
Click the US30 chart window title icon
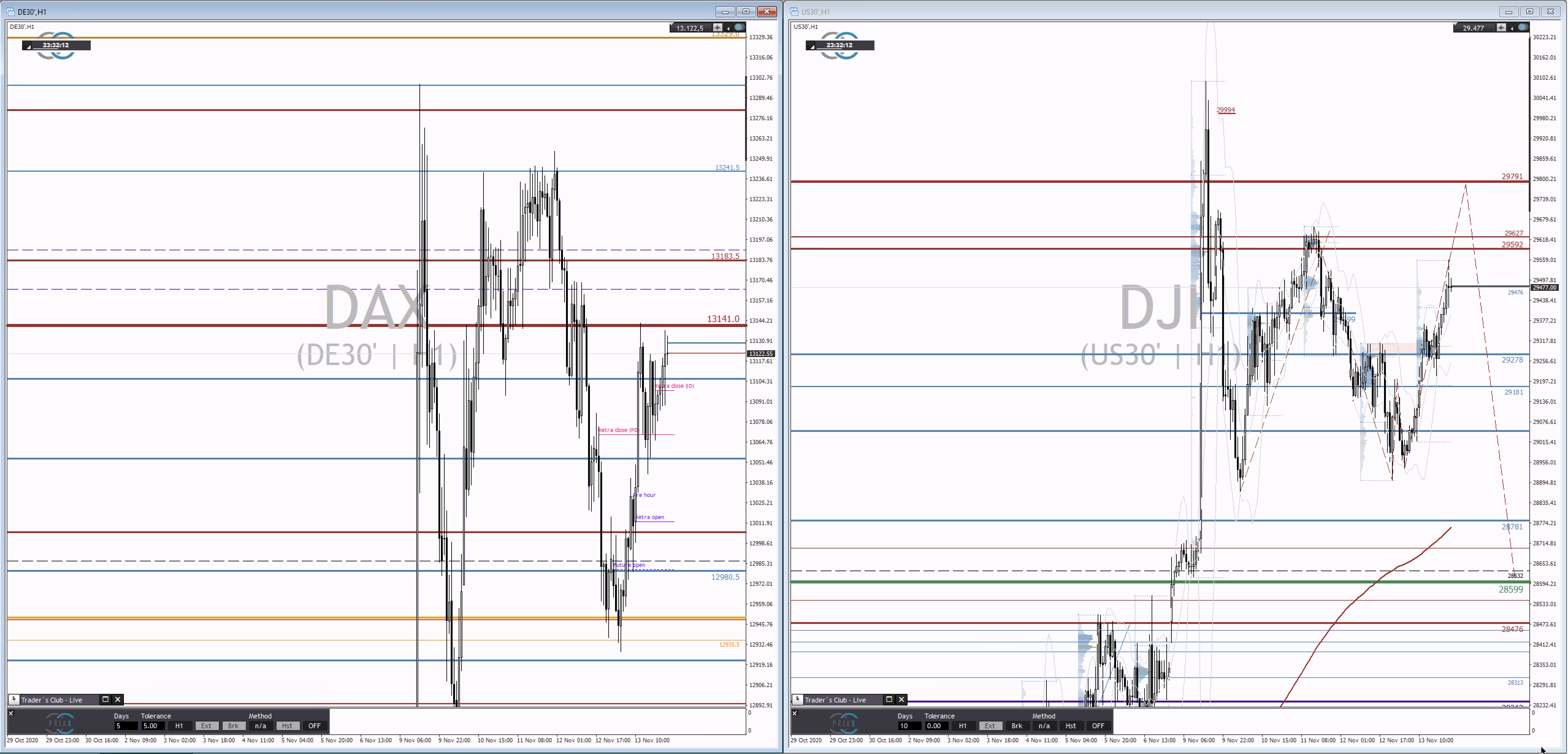(794, 12)
